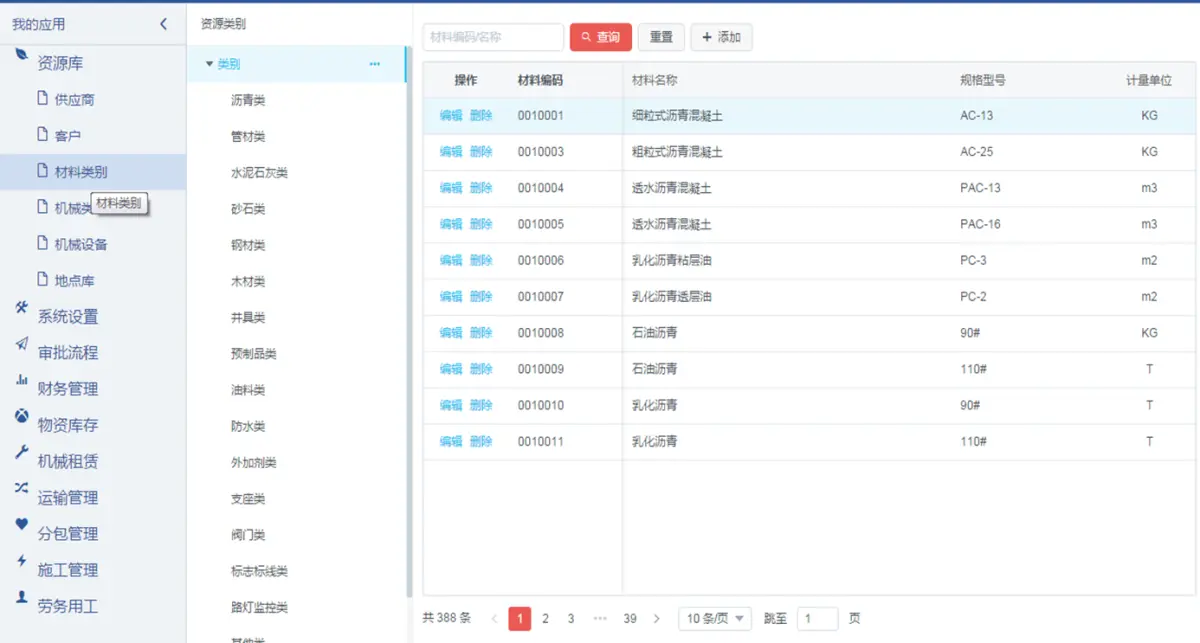The image size is (1200, 643).
Task: Click 删除 link for material 0010005
Action: [x=481, y=225]
